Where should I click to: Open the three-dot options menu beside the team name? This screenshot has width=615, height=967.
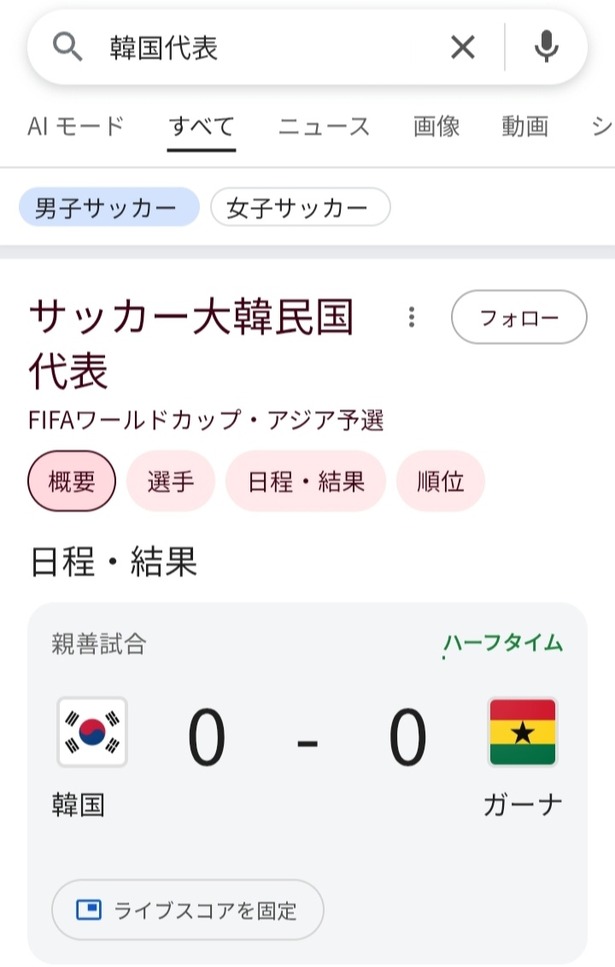(410, 316)
